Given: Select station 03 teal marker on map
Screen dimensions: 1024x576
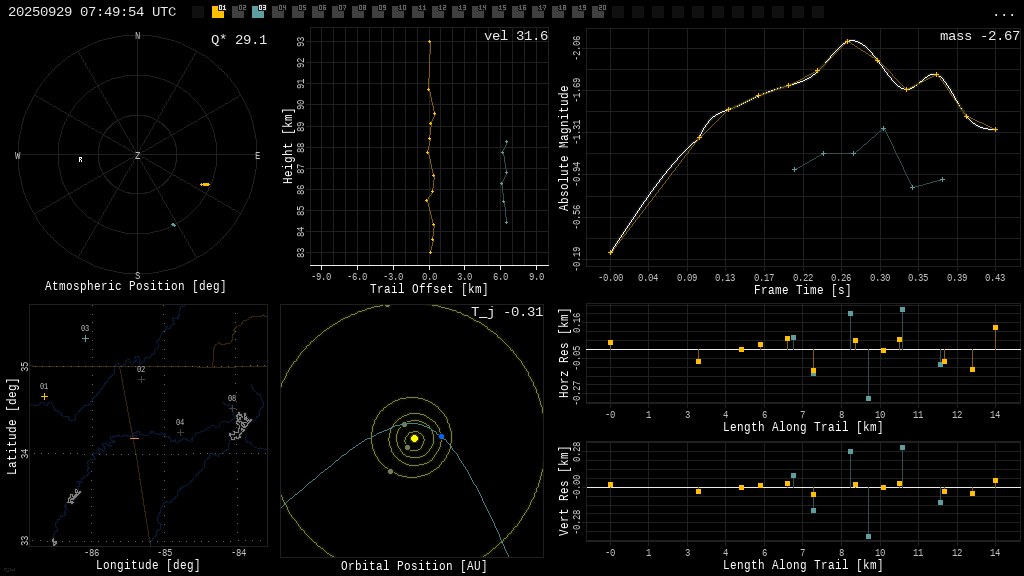Looking at the screenshot, I should pos(85,339).
